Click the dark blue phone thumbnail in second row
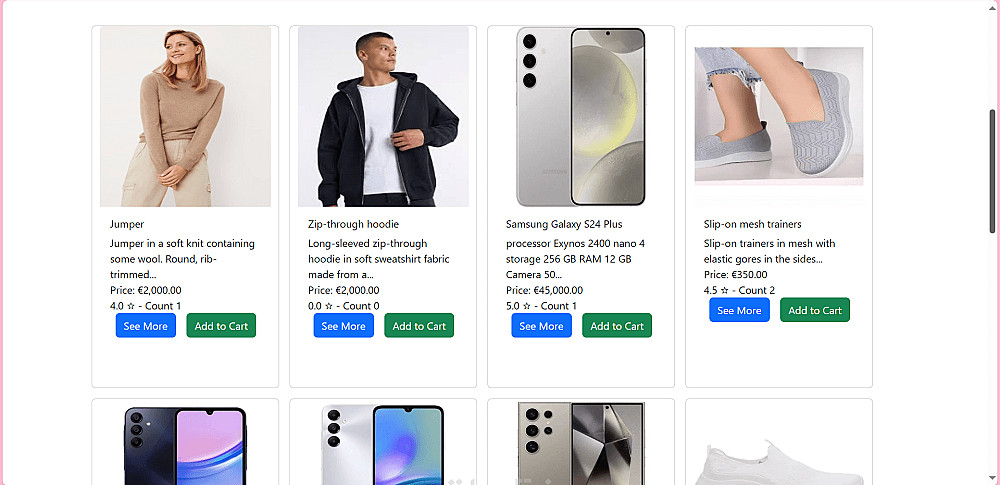Viewport: 1000px width, 485px height. click(x=185, y=446)
